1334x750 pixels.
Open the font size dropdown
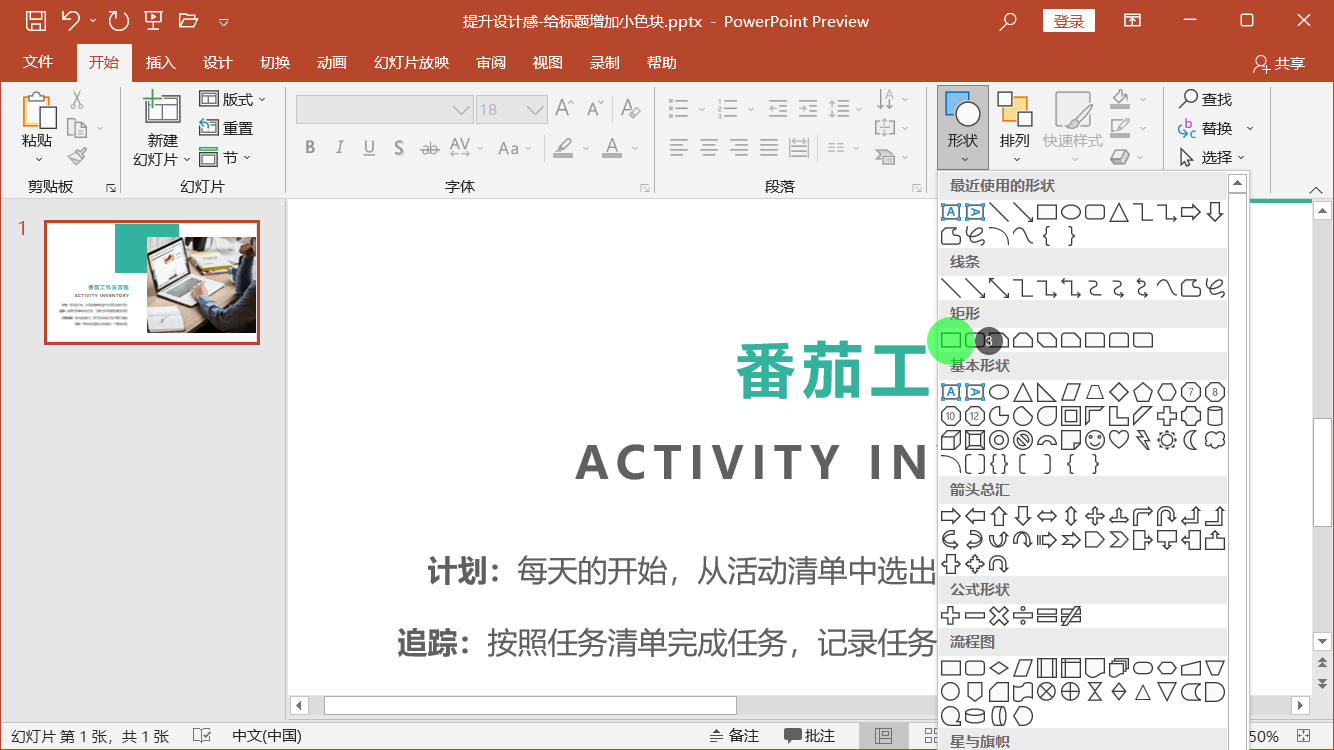(536, 109)
